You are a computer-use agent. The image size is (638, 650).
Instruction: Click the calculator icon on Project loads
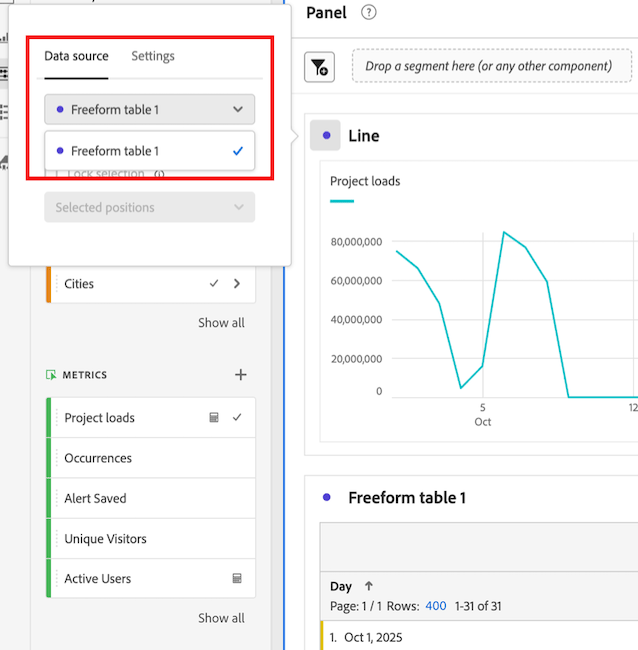(214, 418)
